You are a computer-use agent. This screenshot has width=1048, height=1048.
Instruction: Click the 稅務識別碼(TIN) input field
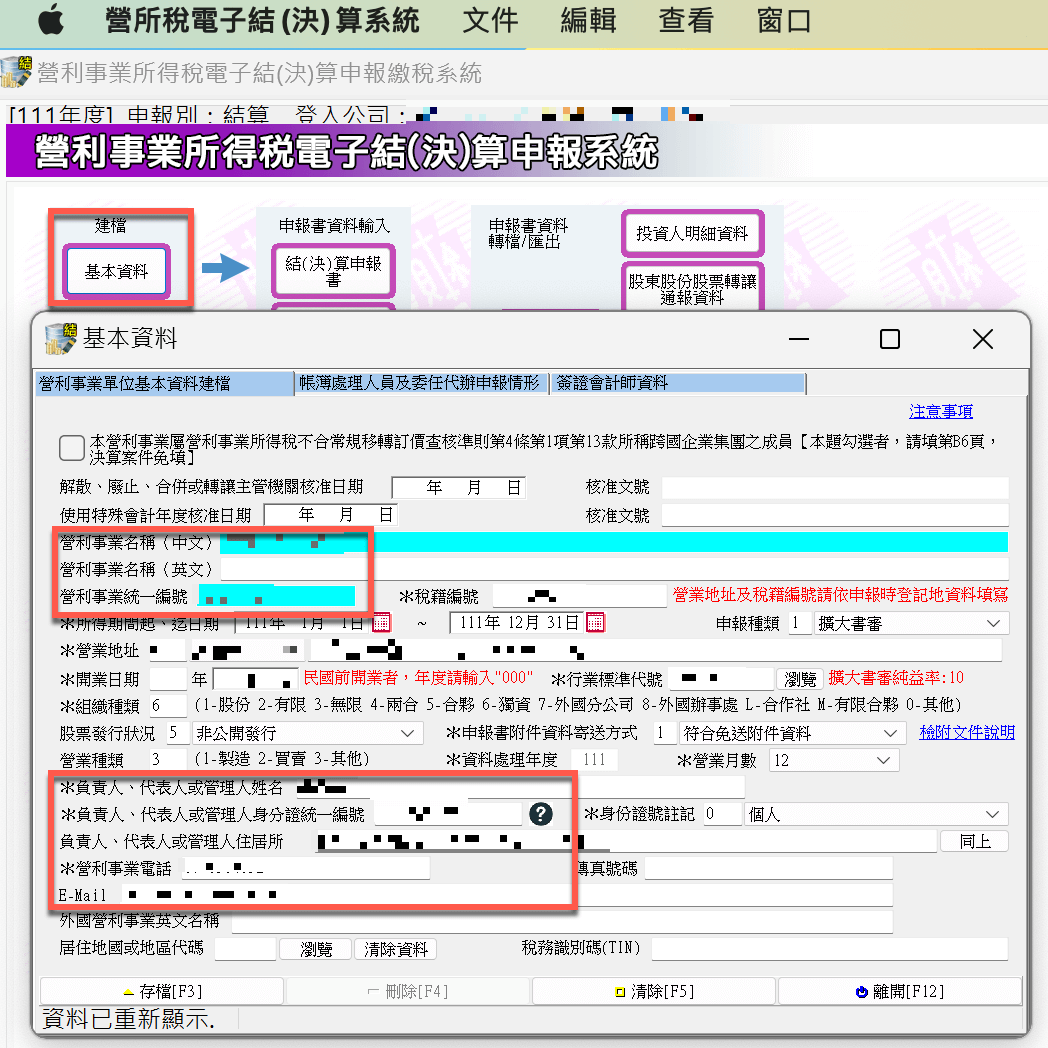829,948
